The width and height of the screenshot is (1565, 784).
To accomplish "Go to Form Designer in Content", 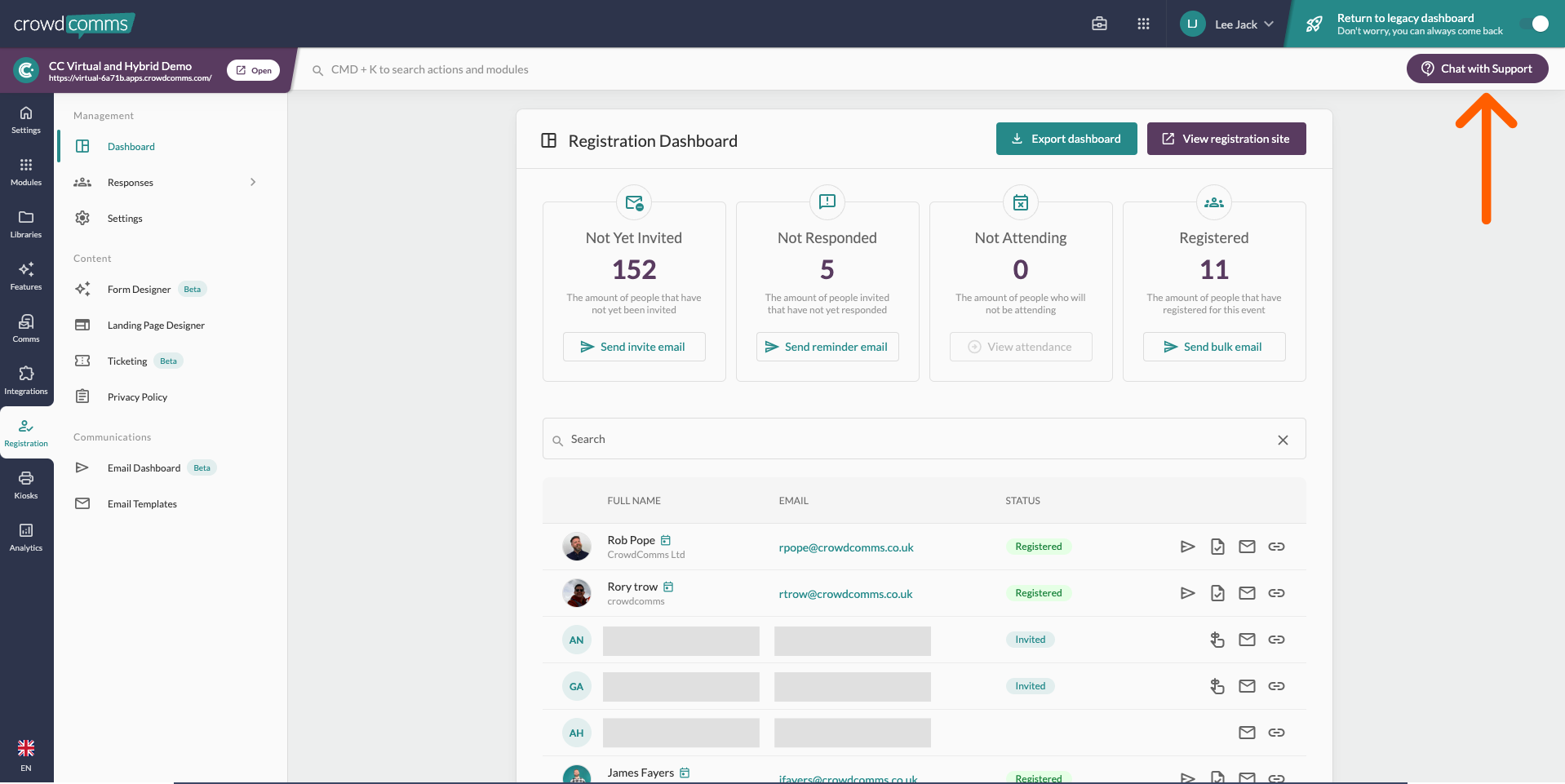I will [x=139, y=290].
